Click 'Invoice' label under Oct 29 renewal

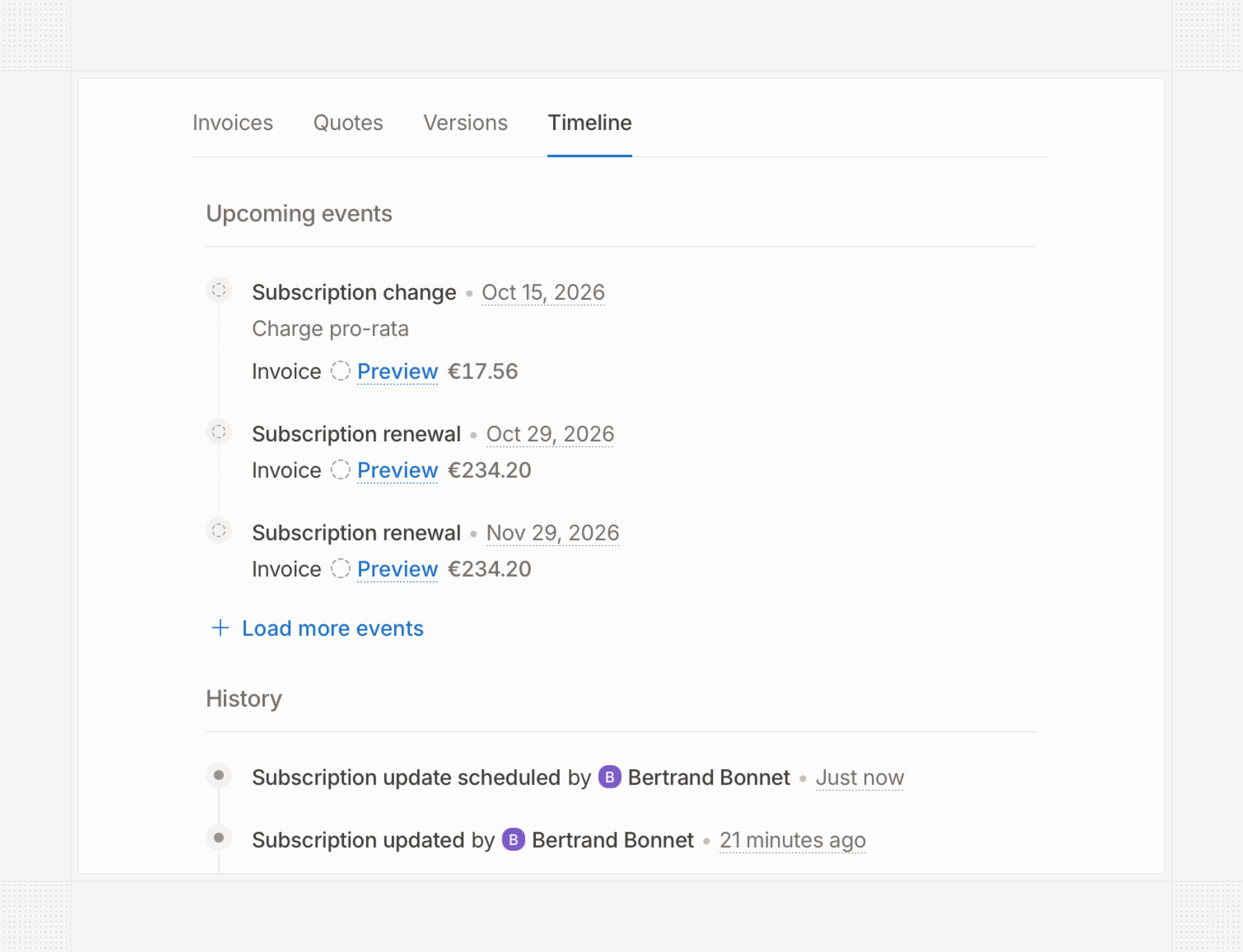click(x=286, y=470)
